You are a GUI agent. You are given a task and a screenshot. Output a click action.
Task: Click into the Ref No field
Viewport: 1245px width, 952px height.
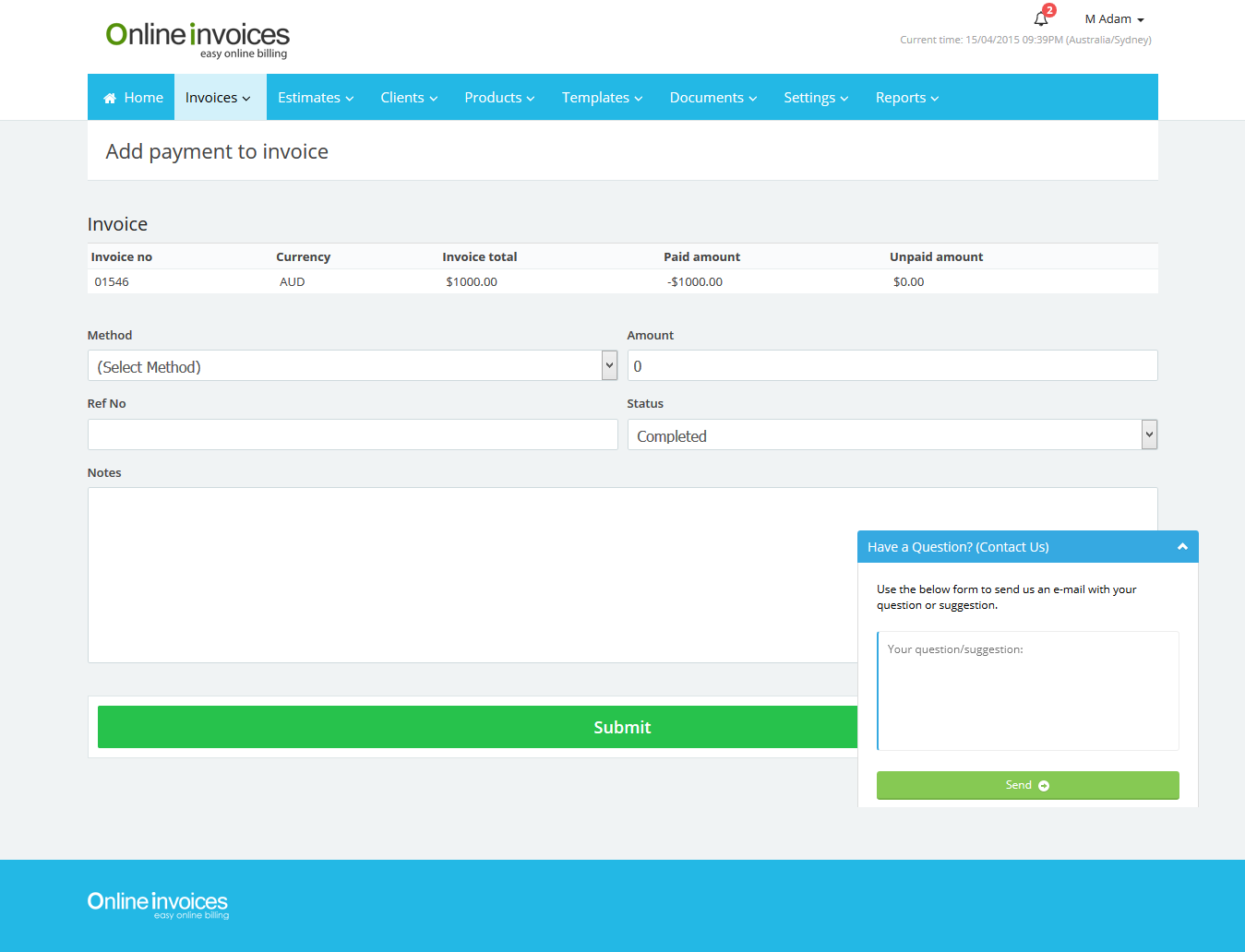(352, 434)
